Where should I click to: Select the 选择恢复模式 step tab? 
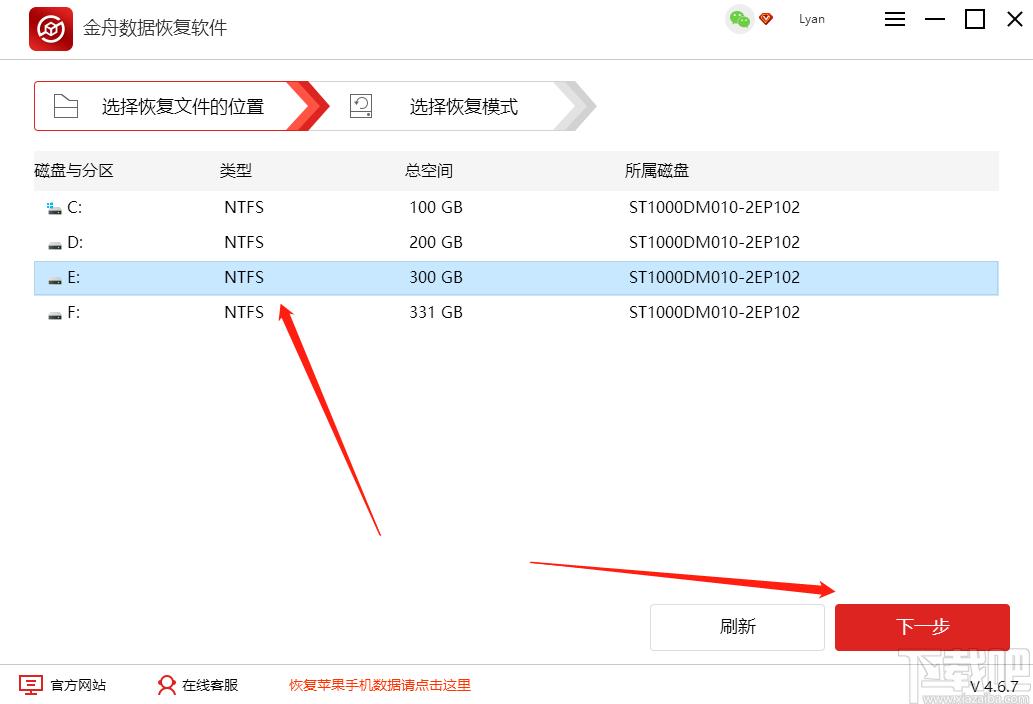(455, 106)
